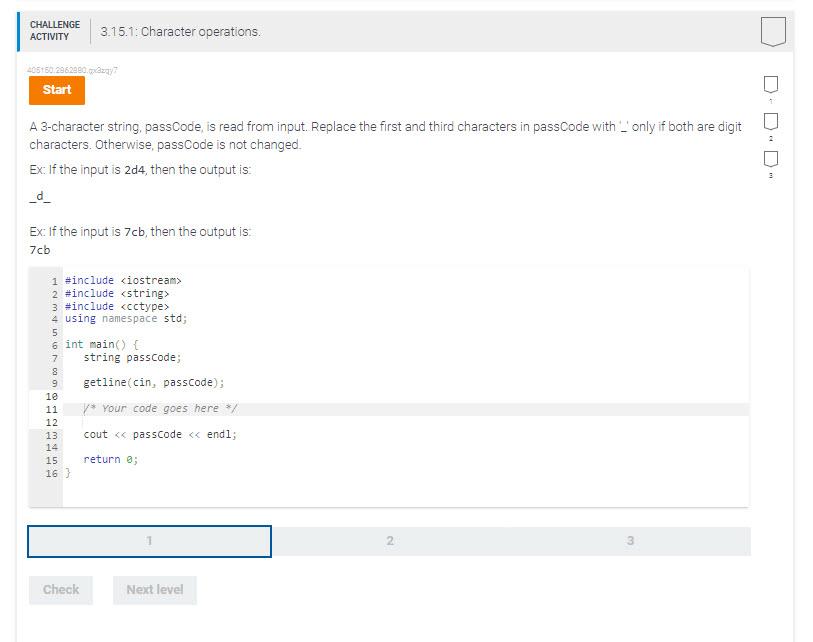This screenshot has height=642, width=813.
Task: Click the orange Start button
Action: [x=56, y=90]
